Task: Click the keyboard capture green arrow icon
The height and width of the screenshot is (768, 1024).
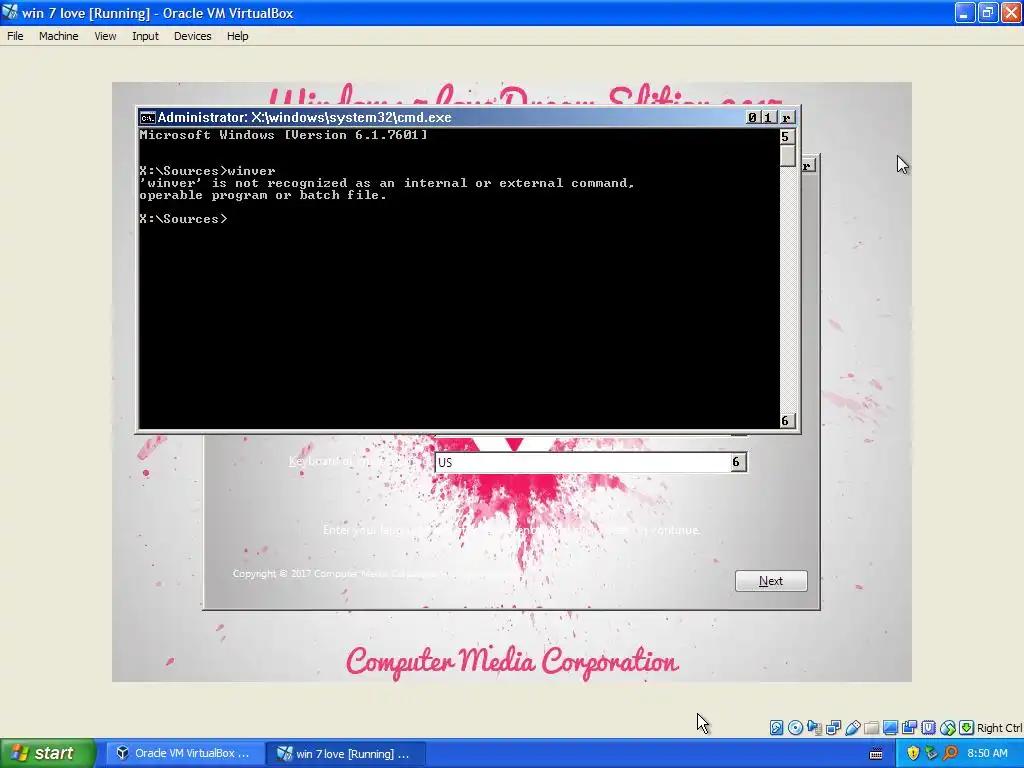Action: click(x=967, y=728)
